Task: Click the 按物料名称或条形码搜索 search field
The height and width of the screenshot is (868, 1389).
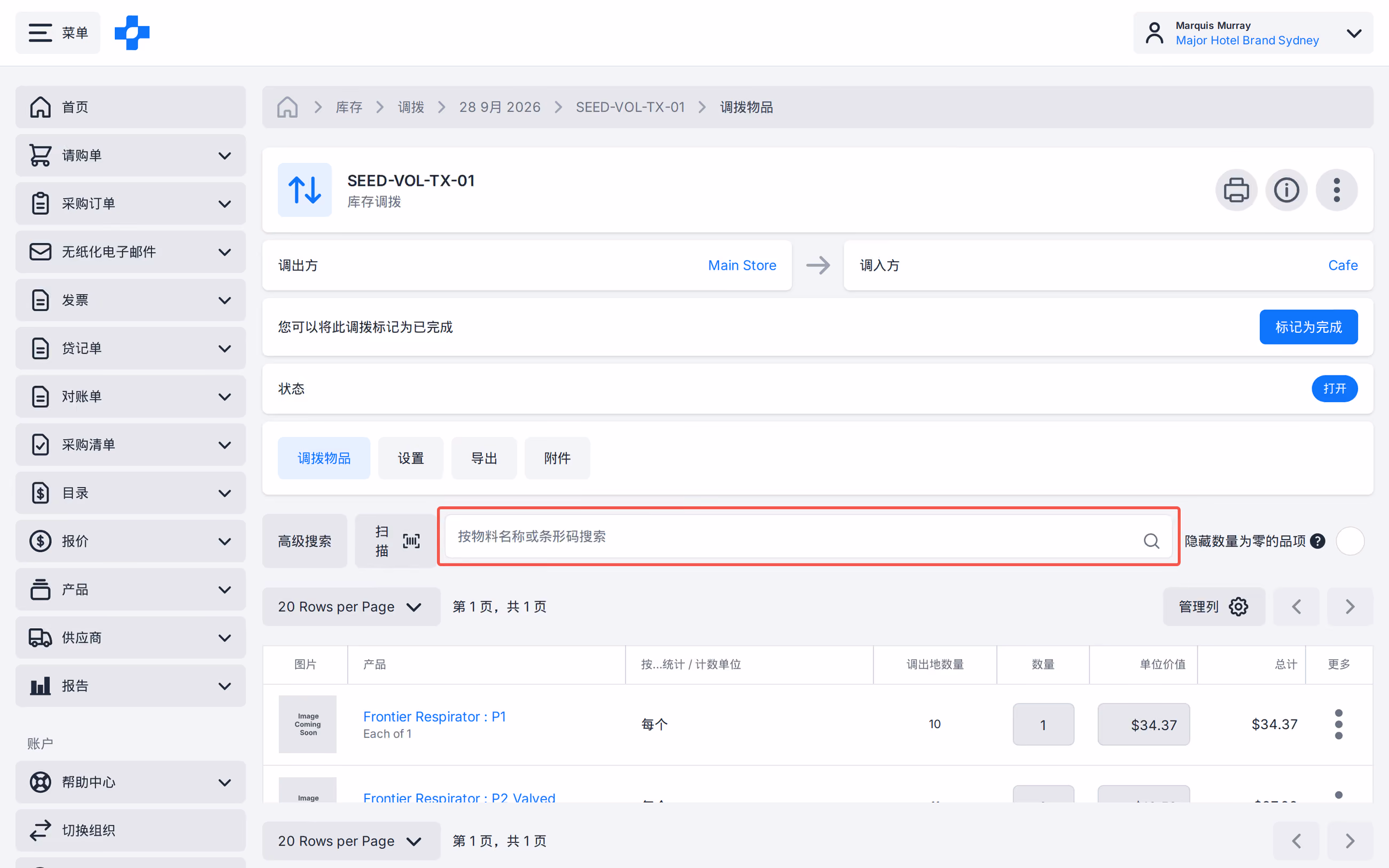Action: [808, 536]
